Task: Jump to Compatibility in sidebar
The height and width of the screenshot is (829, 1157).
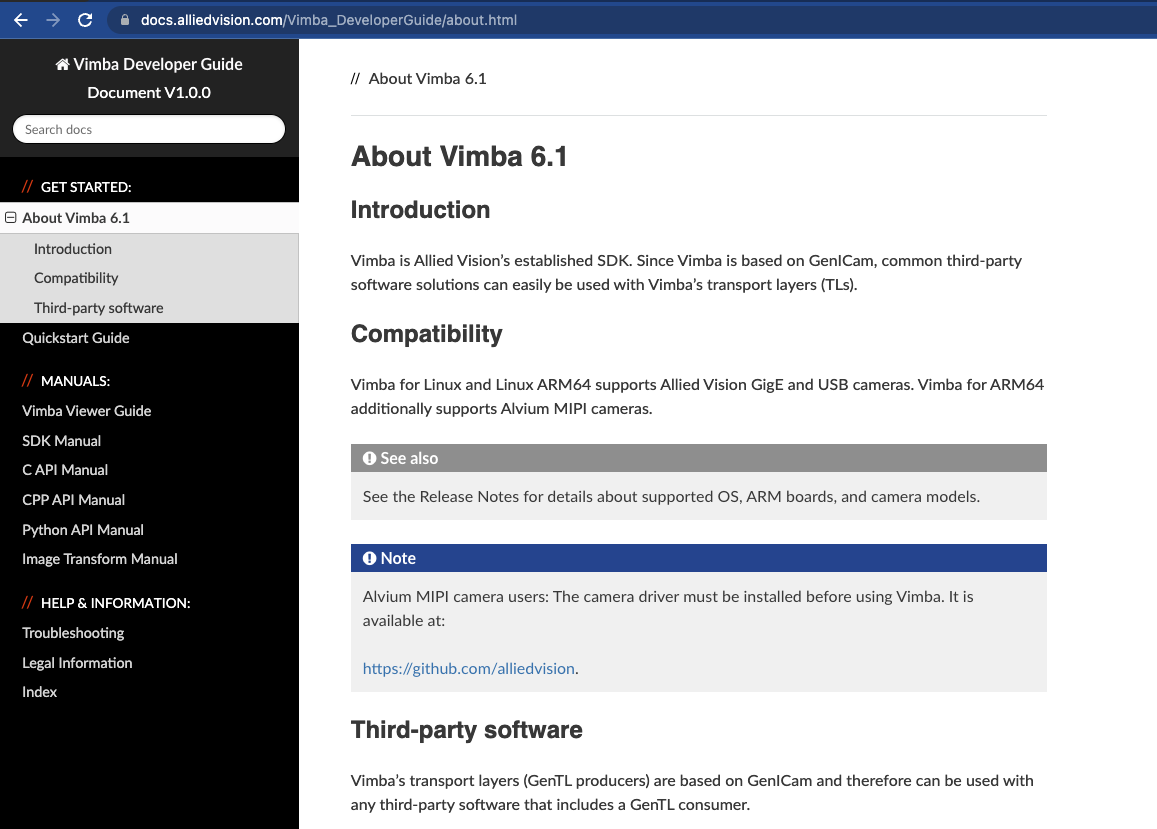Action: tap(76, 278)
